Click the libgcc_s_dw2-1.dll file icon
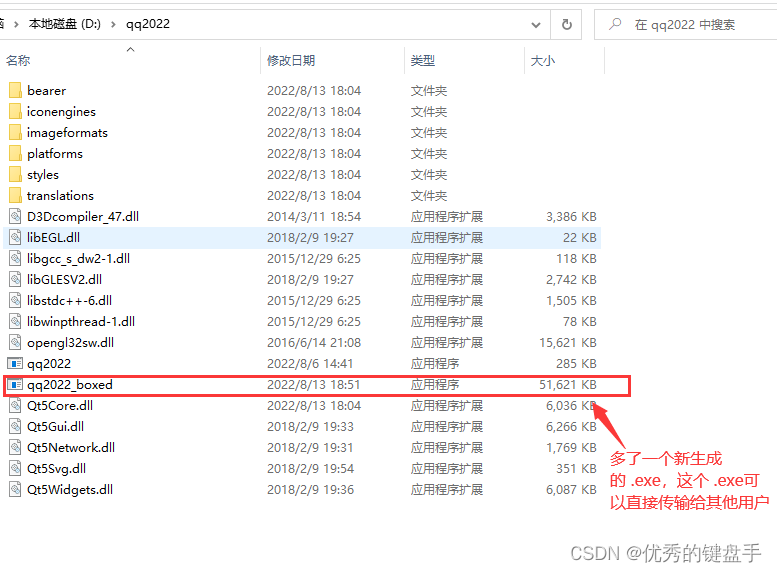This screenshot has height=572, width=777. [15, 258]
